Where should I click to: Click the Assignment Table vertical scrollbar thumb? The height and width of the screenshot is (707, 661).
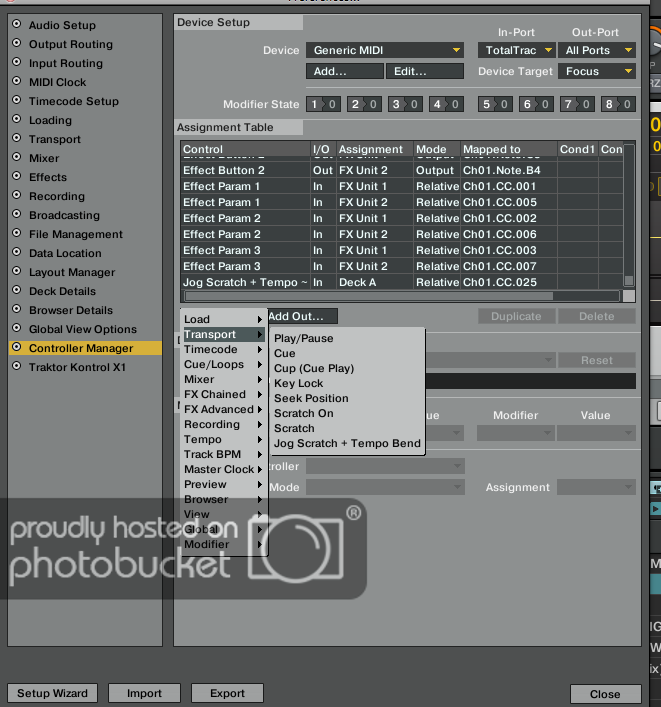629,280
